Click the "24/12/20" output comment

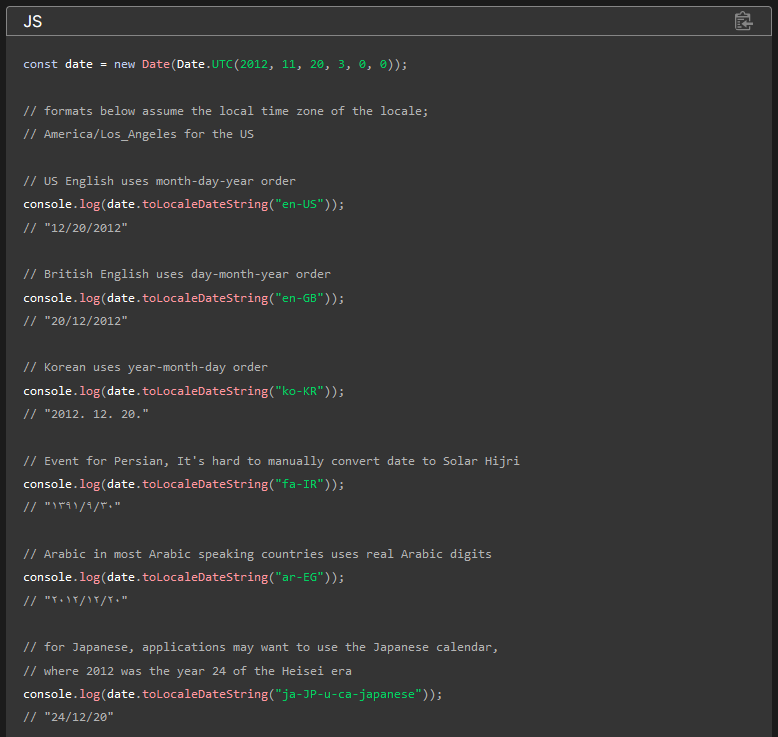coord(78,717)
